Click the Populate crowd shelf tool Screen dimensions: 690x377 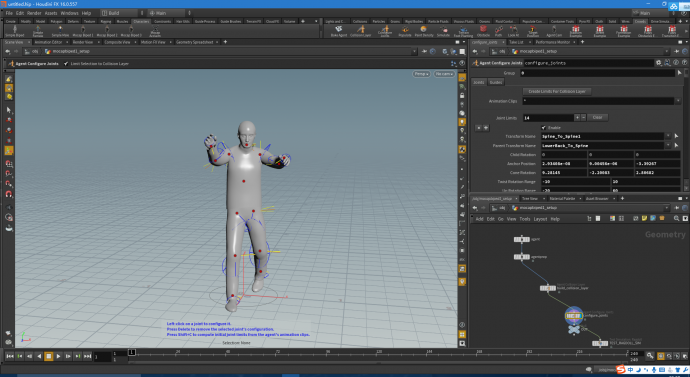point(404,31)
